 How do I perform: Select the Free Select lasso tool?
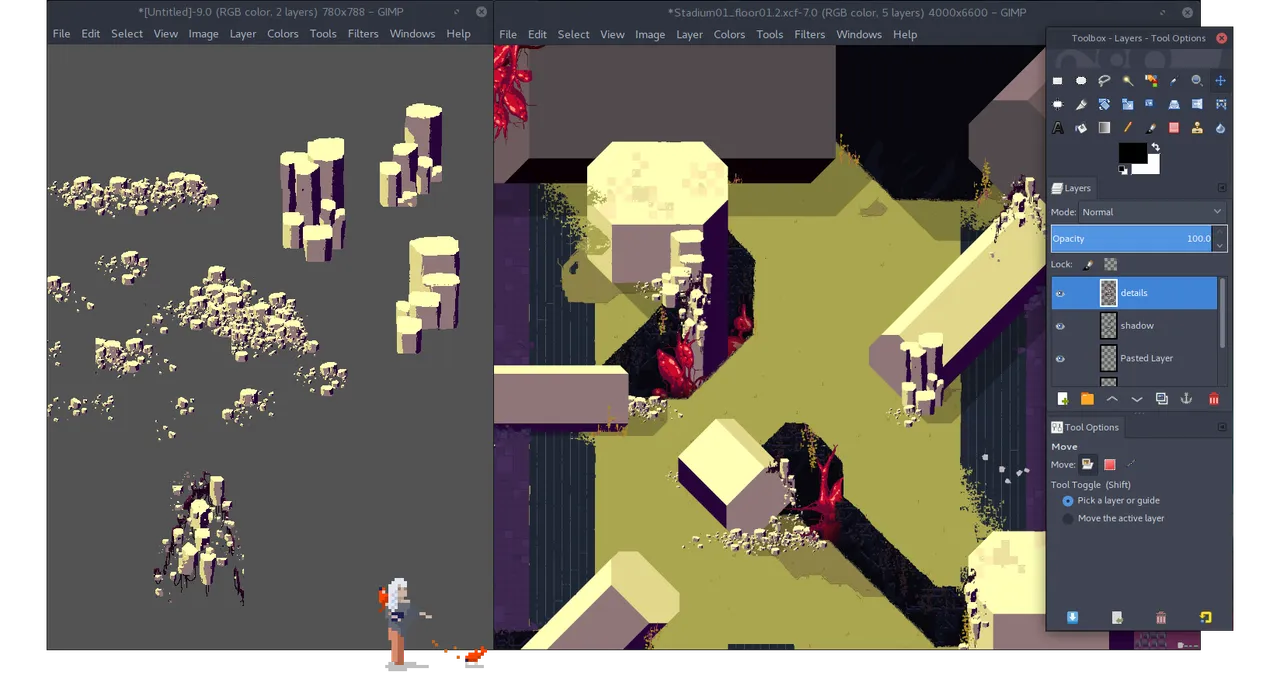pyautogui.click(x=1104, y=81)
